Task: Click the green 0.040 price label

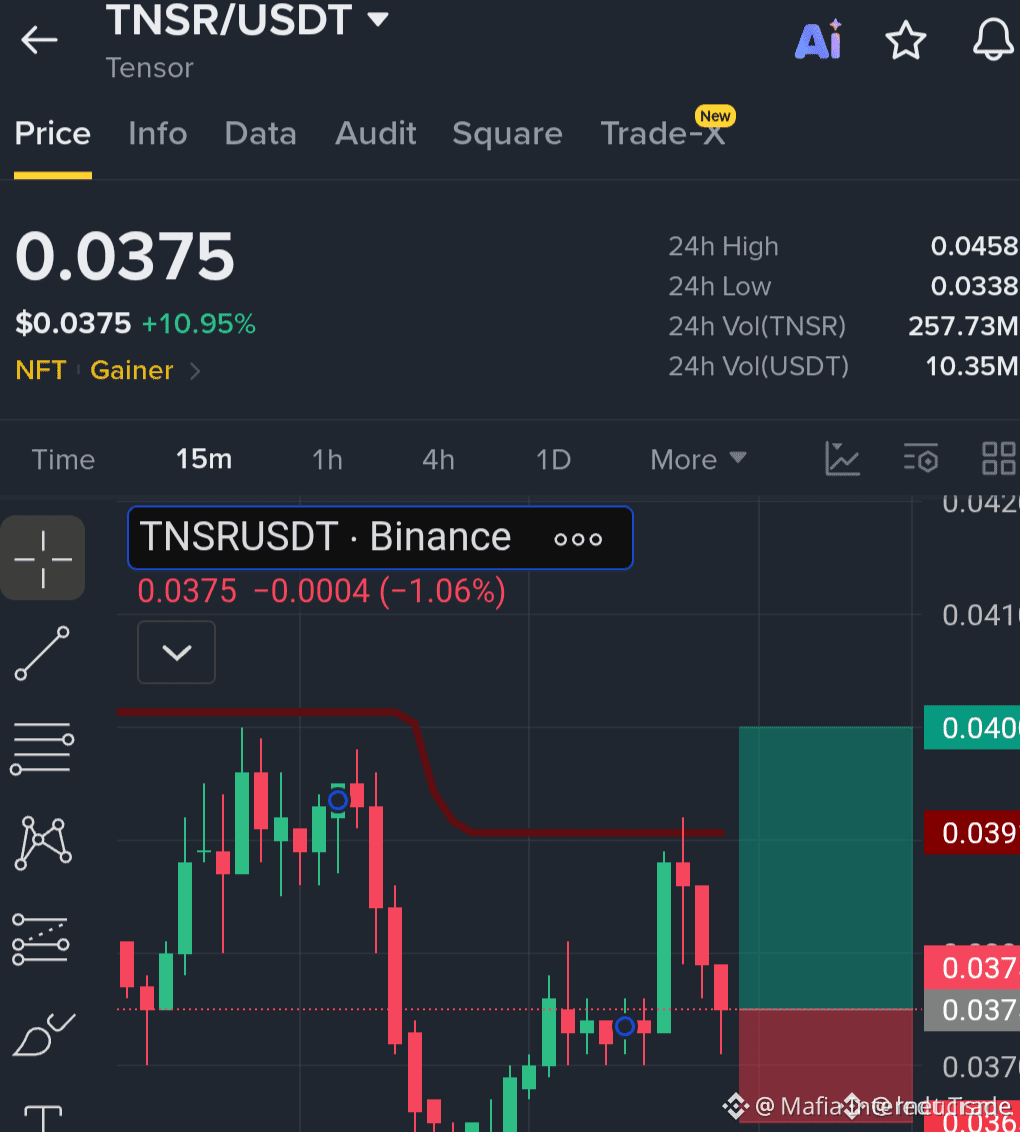Action: pyautogui.click(x=972, y=728)
